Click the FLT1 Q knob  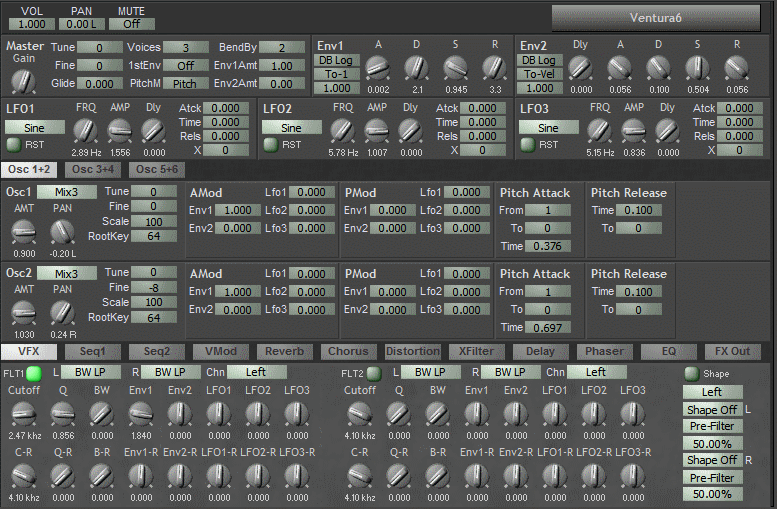pyautogui.click(x=63, y=414)
